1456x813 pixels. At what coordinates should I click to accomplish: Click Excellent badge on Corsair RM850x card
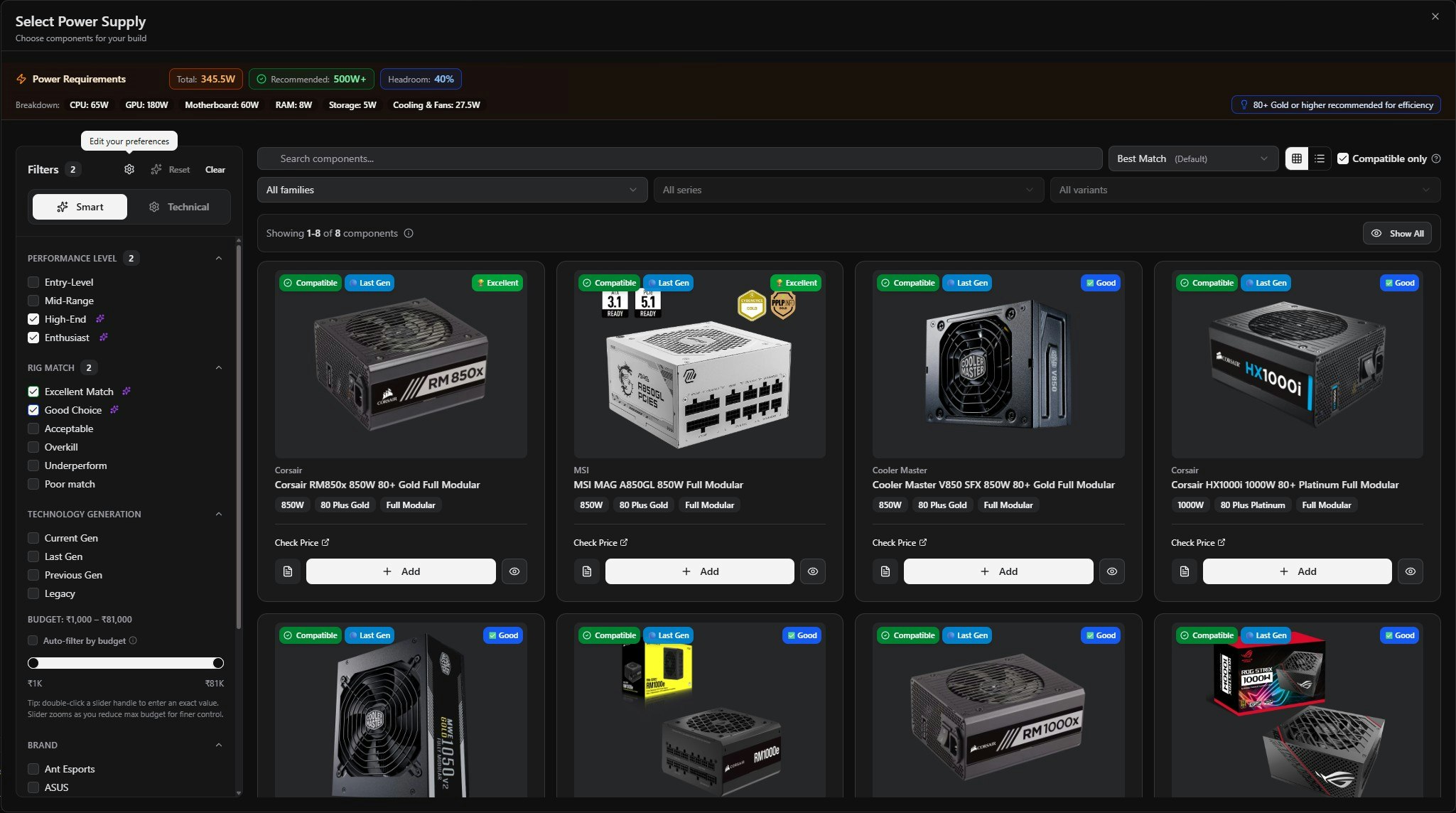pos(497,283)
